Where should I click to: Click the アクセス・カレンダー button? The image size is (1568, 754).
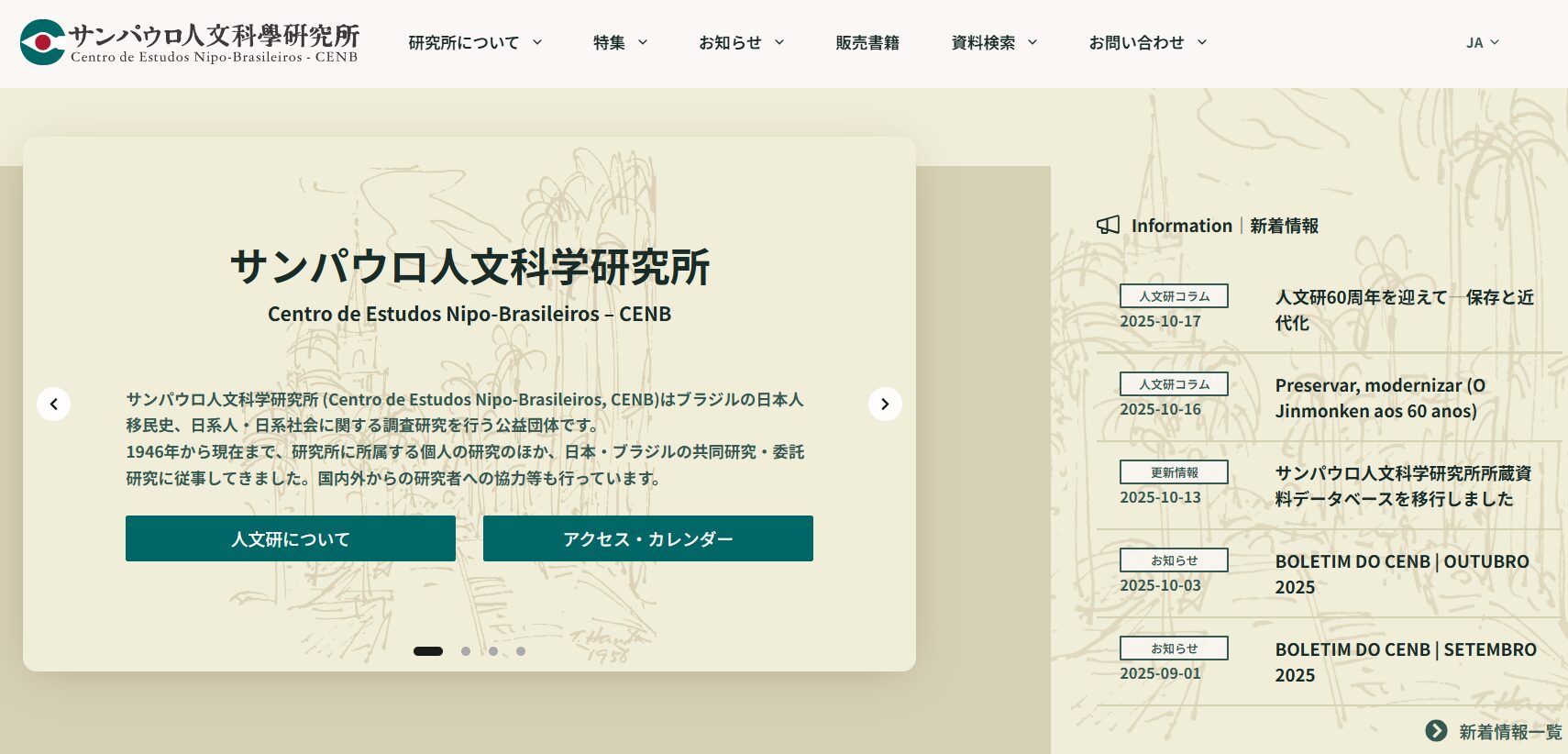coord(648,538)
